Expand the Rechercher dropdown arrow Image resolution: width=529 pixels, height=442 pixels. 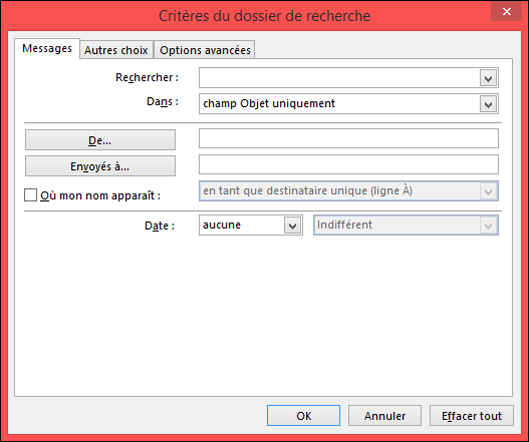click(488, 78)
